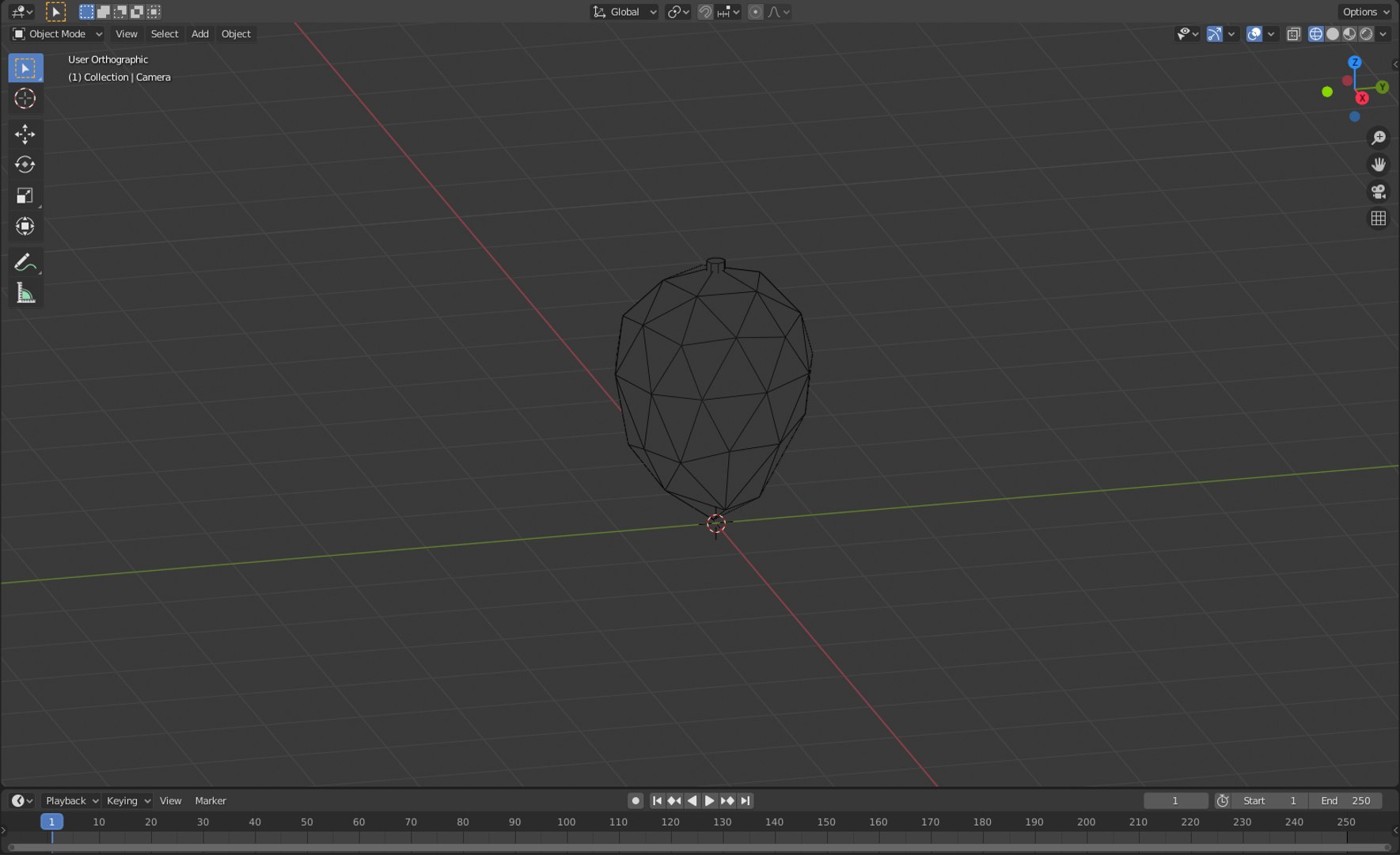Switch to rendered viewport shading
Image resolution: width=1400 pixels, height=855 pixels.
[1366, 34]
